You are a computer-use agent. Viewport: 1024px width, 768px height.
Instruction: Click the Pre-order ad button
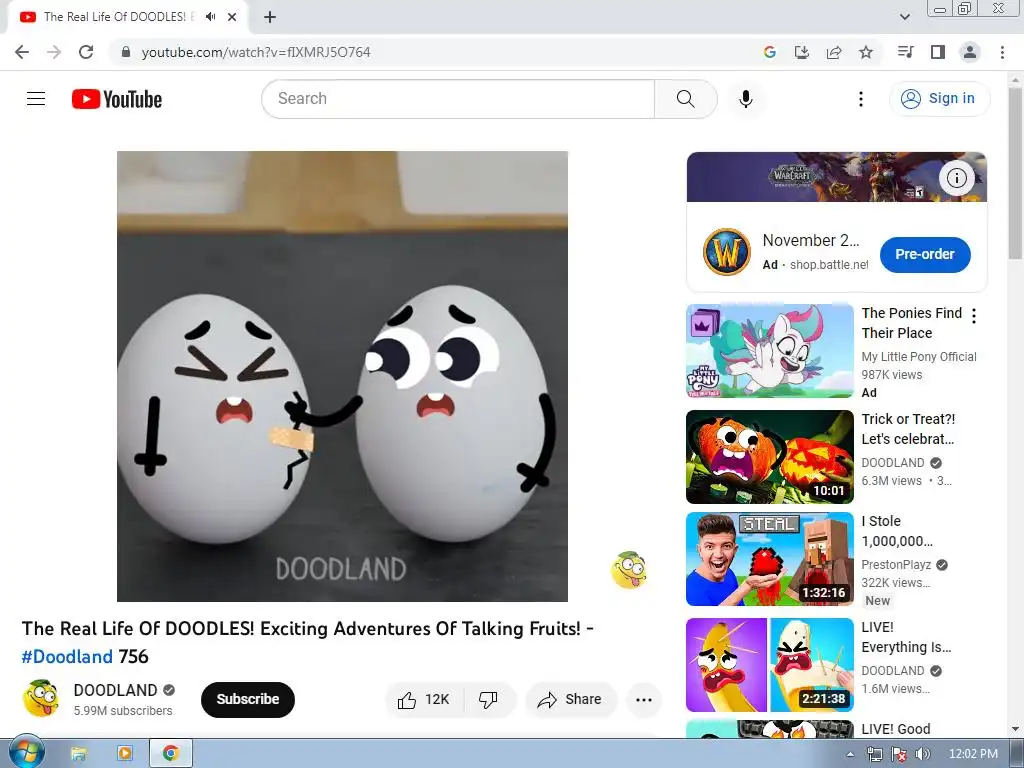[x=925, y=255]
